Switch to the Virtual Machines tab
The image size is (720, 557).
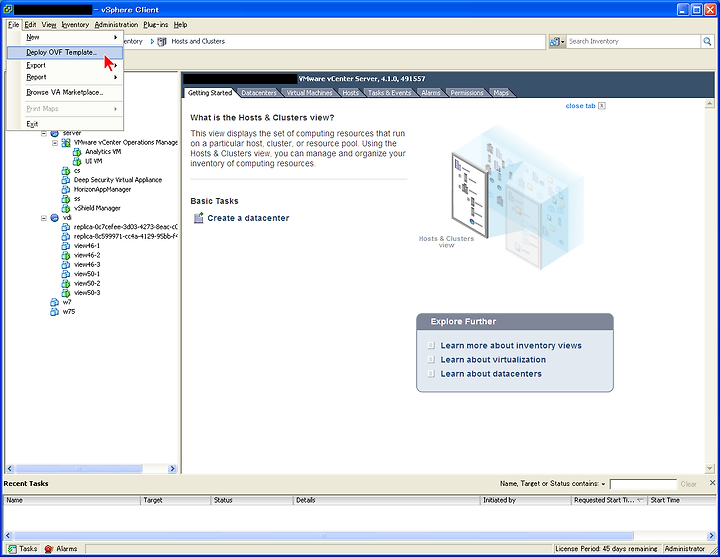click(309, 93)
